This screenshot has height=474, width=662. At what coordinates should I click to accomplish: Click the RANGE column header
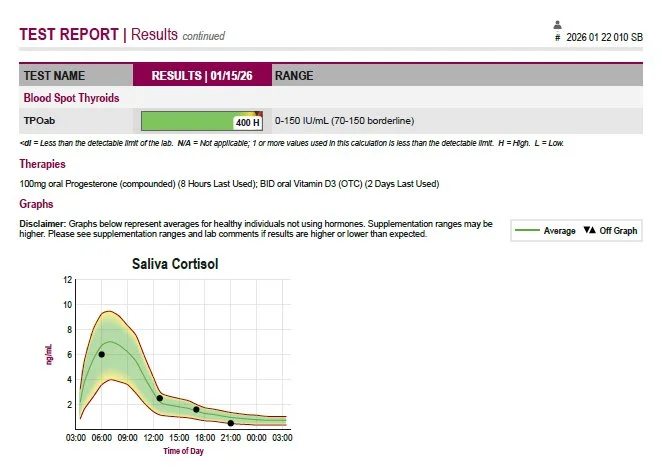293,75
